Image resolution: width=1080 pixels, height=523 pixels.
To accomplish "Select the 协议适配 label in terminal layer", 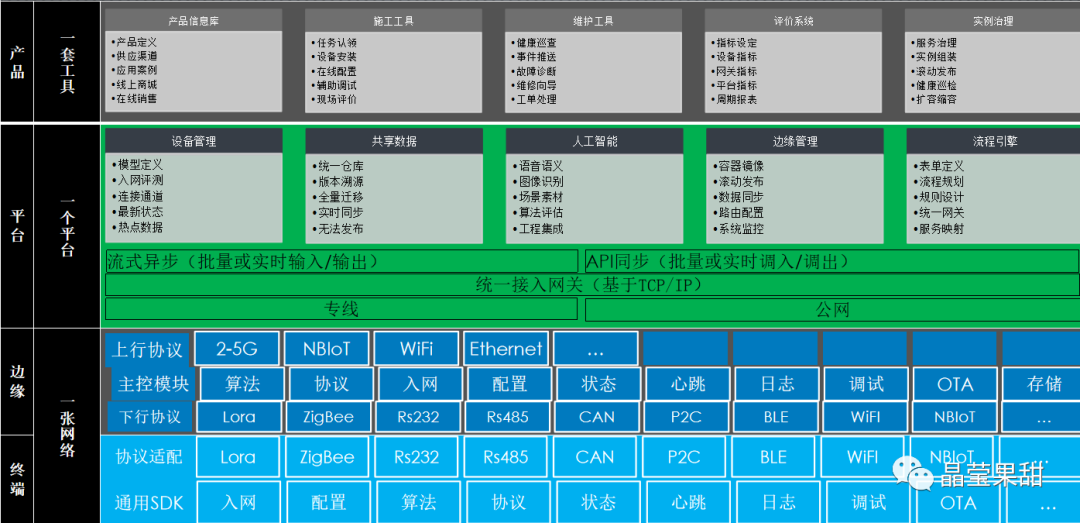I will pos(149,457).
